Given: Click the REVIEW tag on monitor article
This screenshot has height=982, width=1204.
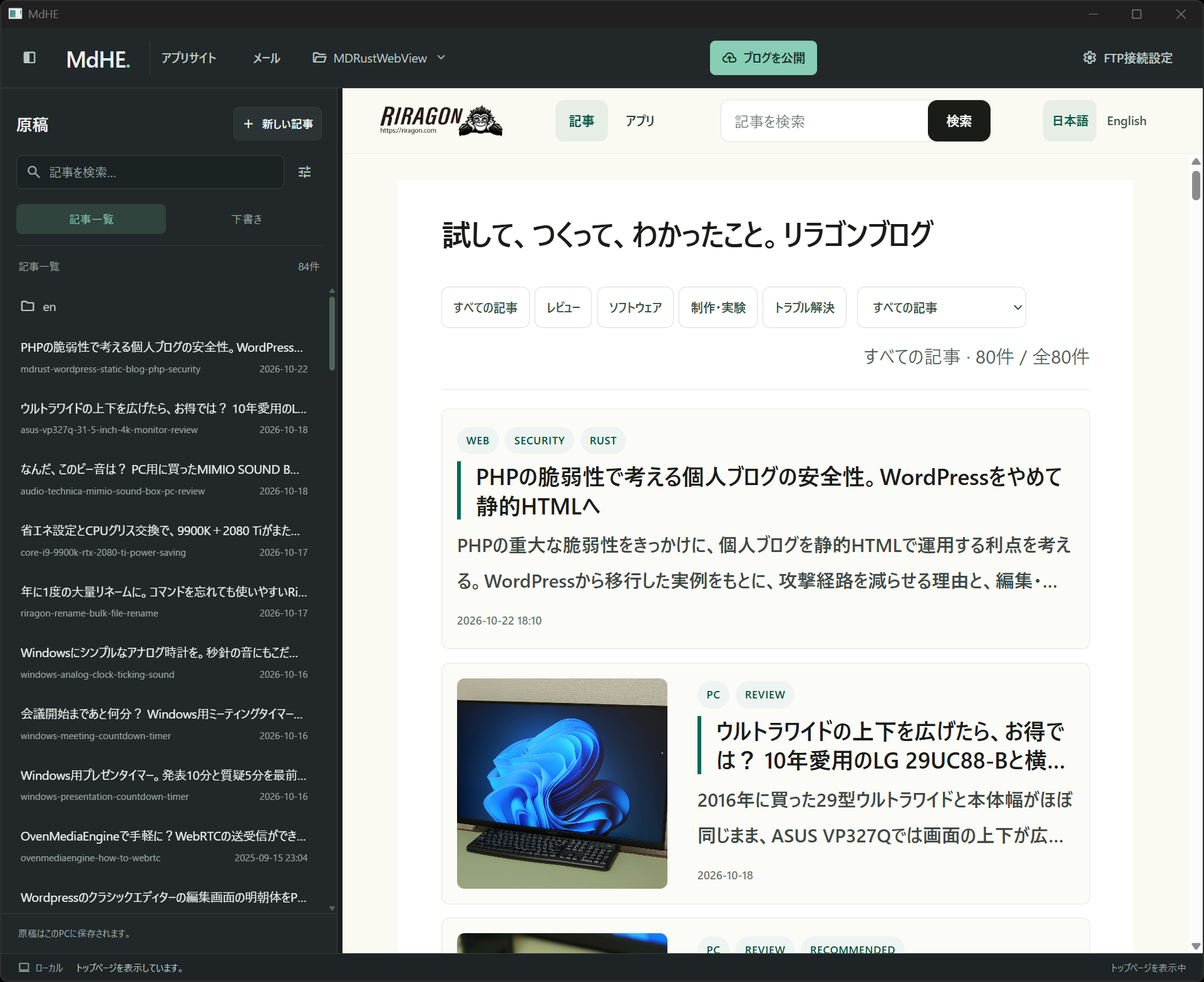Looking at the screenshot, I should pos(764,695).
